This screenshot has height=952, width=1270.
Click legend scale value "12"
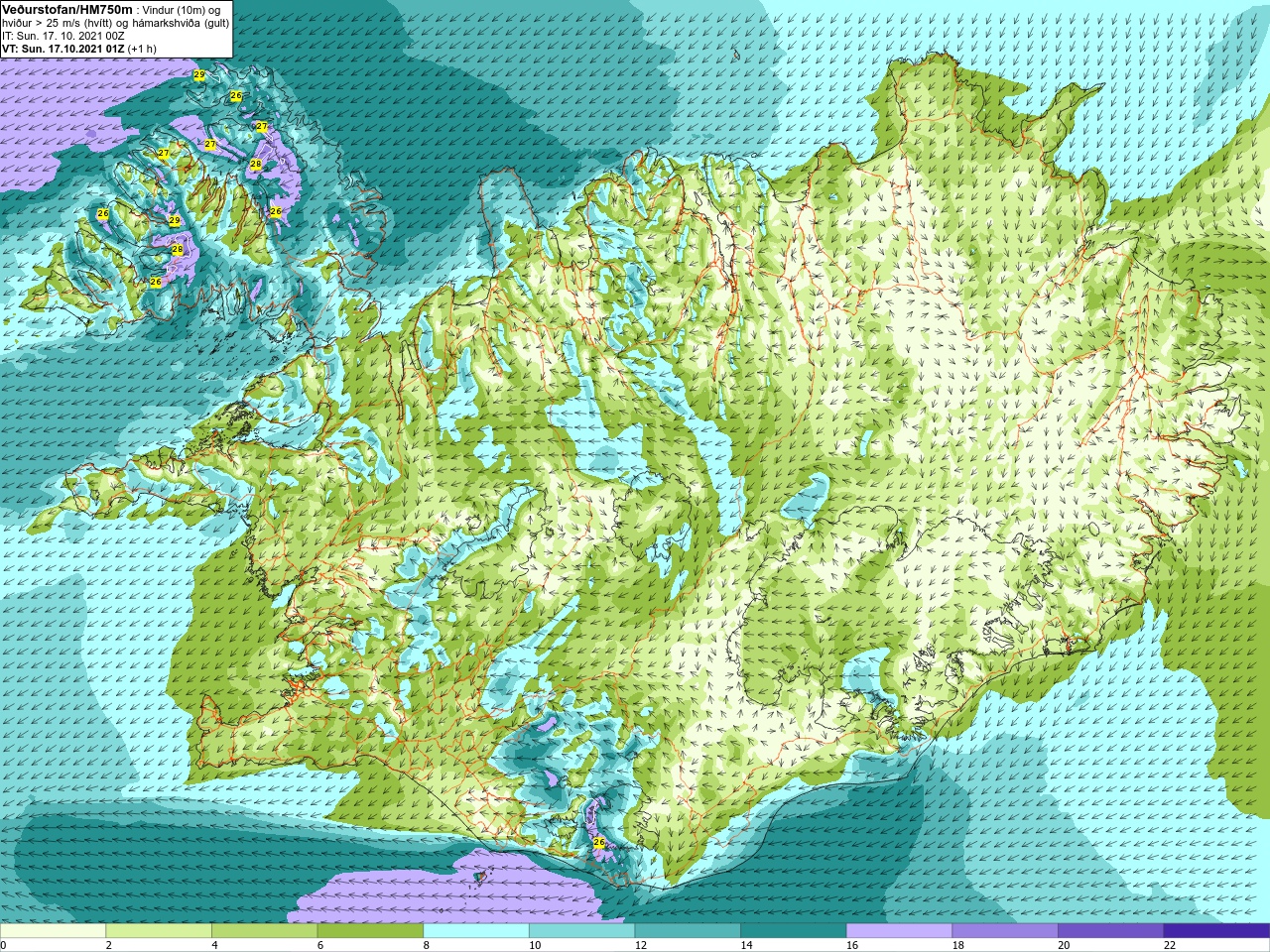640,945
